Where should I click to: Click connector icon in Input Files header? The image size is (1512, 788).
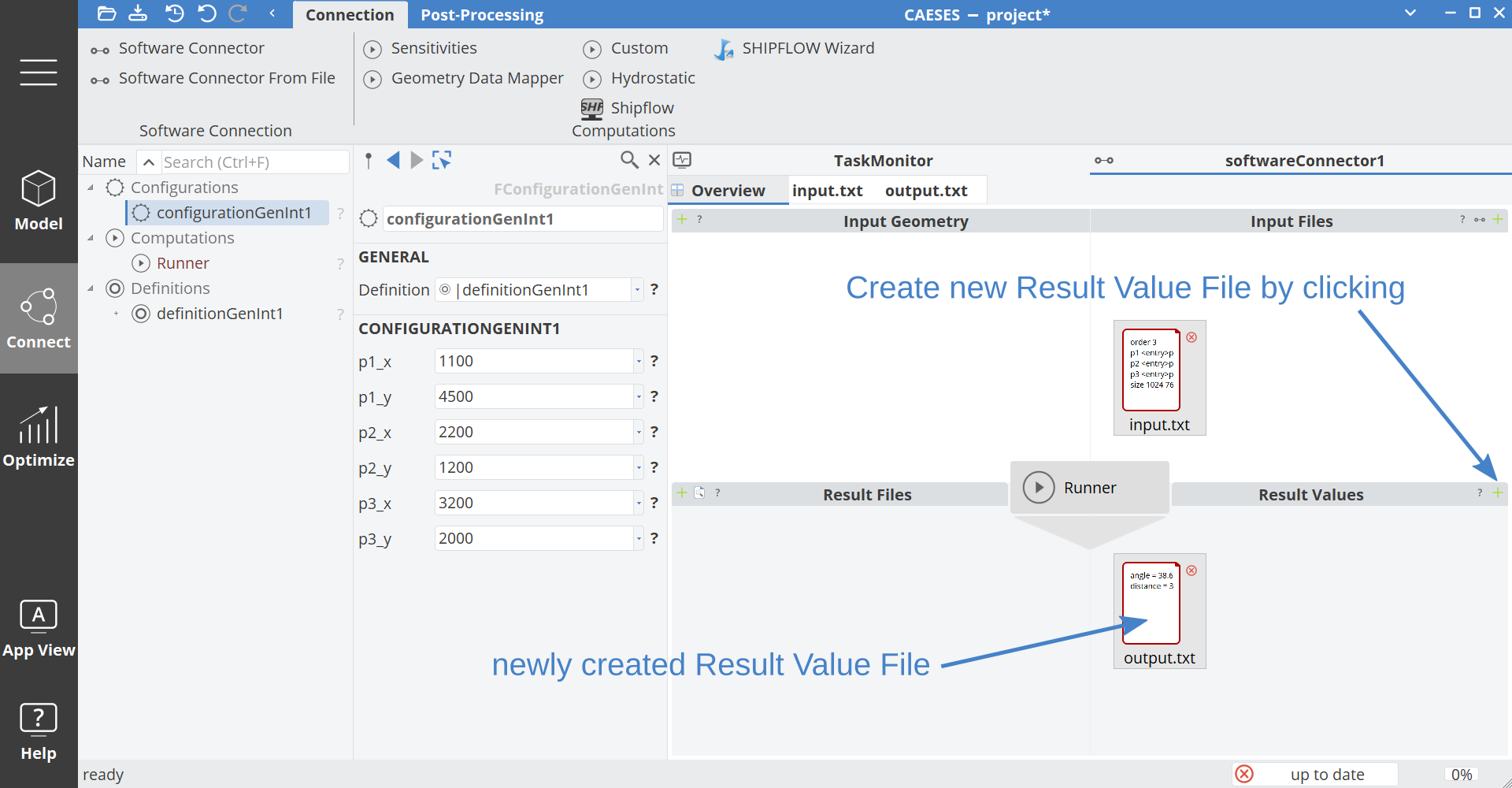[1480, 220]
